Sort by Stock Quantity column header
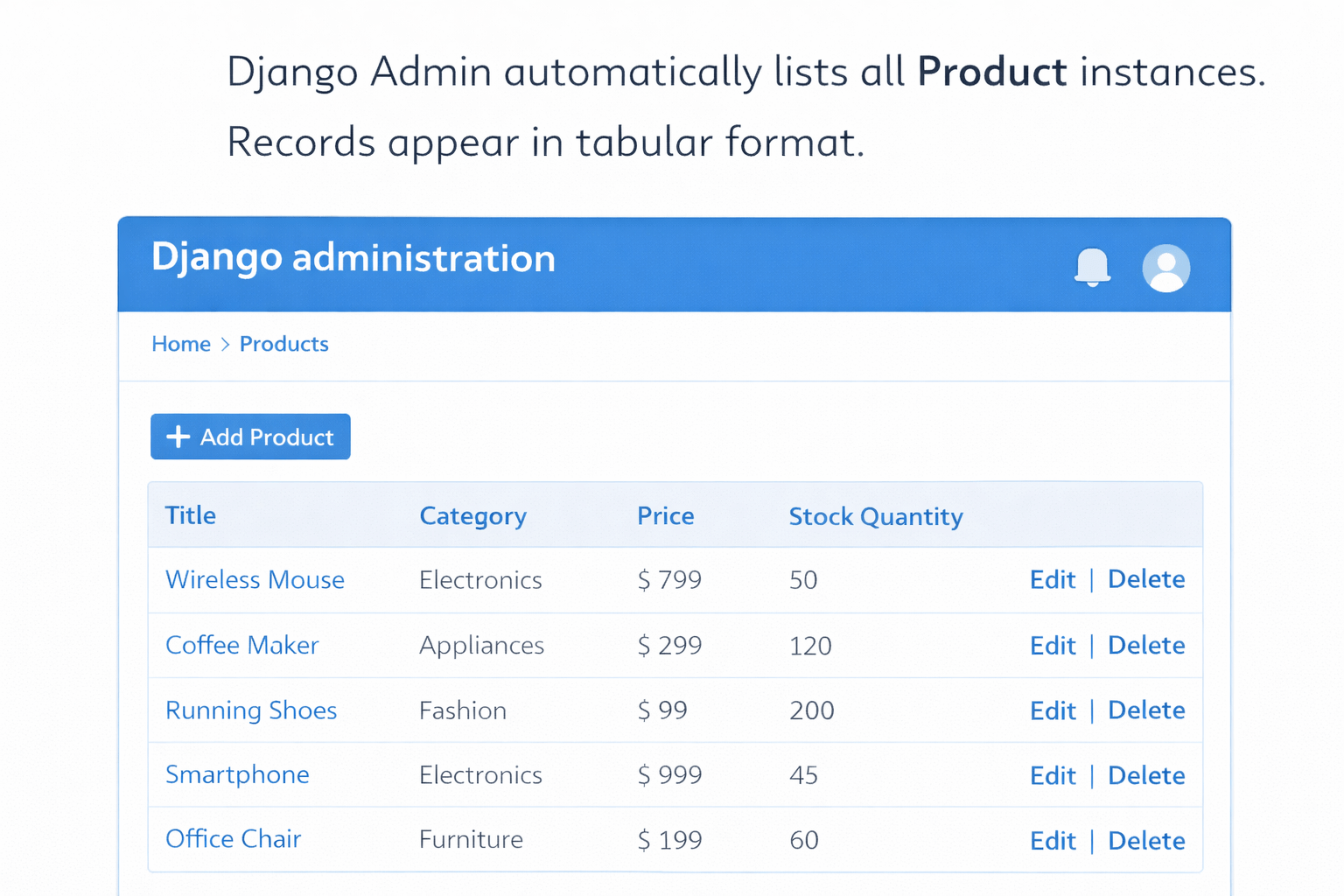 coord(876,516)
